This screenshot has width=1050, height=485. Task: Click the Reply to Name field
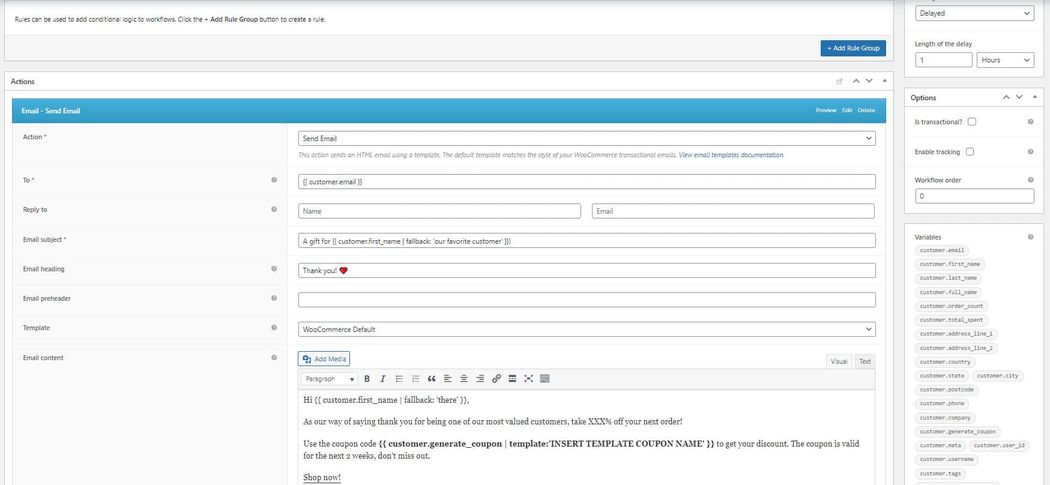coord(439,211)
